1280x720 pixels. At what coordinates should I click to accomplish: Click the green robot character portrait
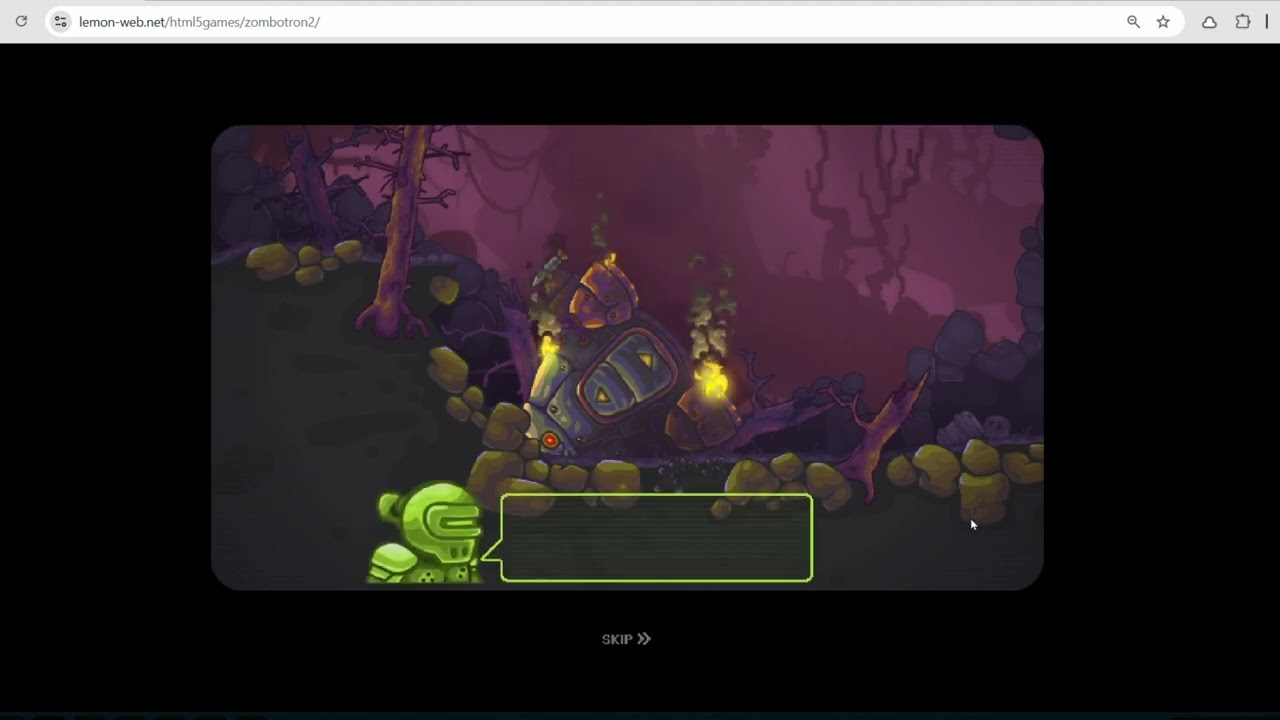click(x=427, y=534)
